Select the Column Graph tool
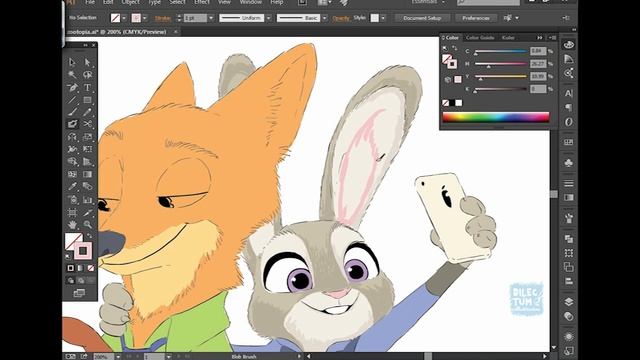This screenshot has height=360, width=640. tap(87, 200)
